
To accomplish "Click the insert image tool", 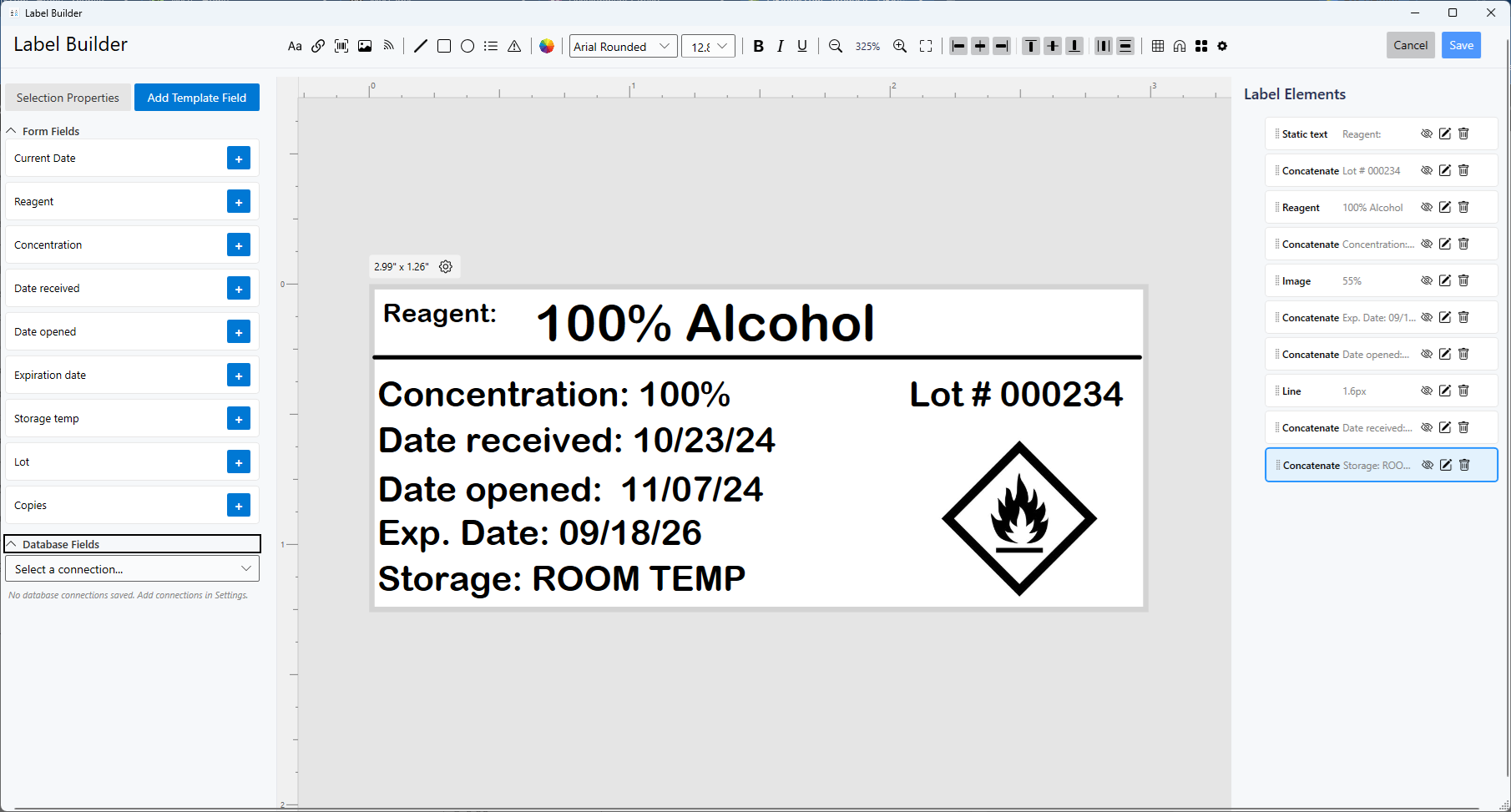I will tap(365, 46).
